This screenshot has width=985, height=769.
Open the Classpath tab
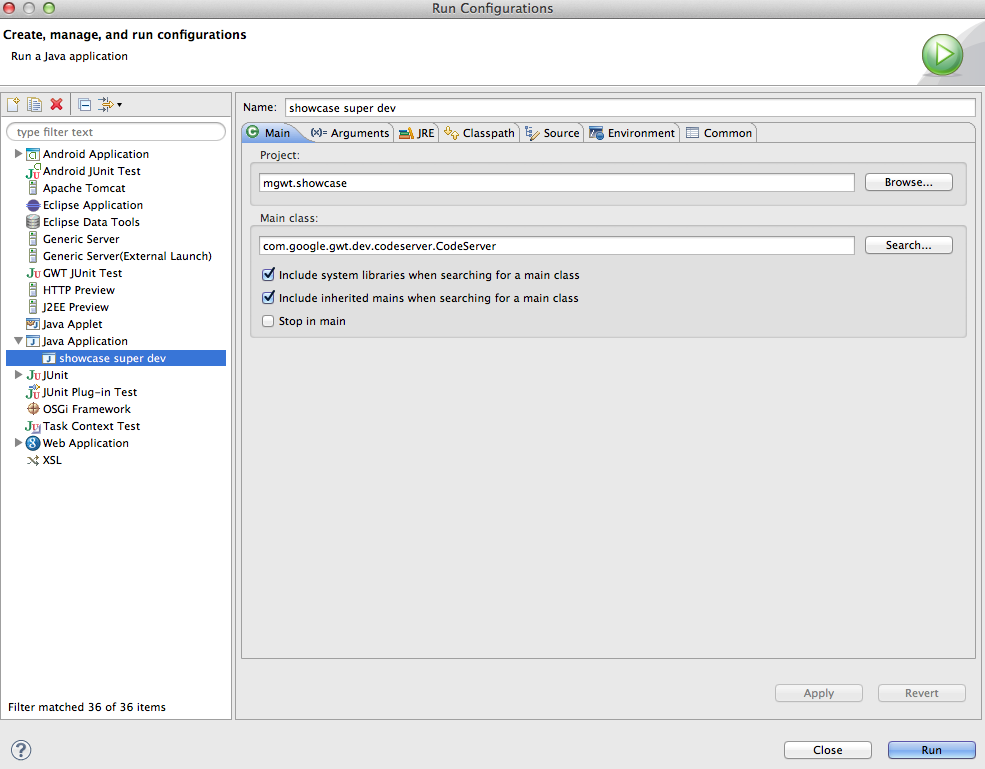(x=479, y=133)
